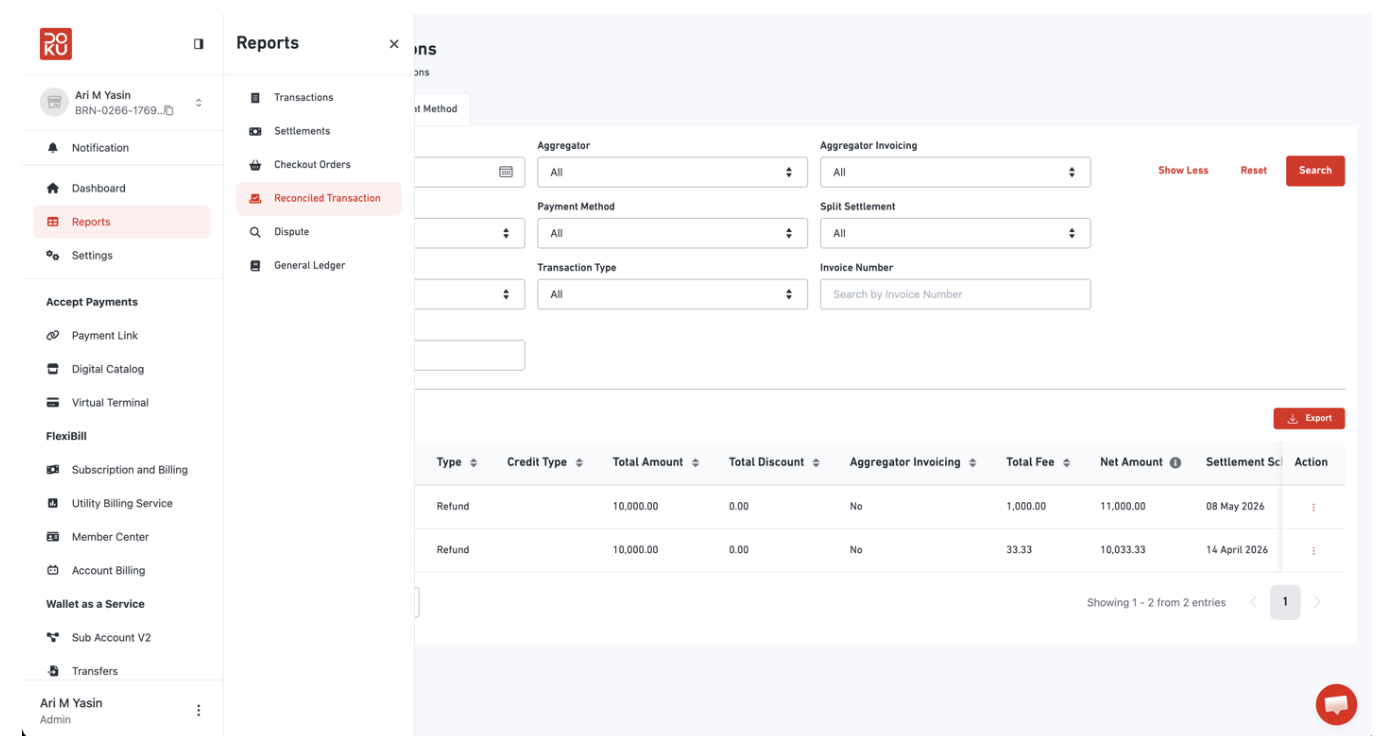This screenshot has width=1384, height=748.
Task: Select Reconciled Transaction report
Action: point(318,198)
